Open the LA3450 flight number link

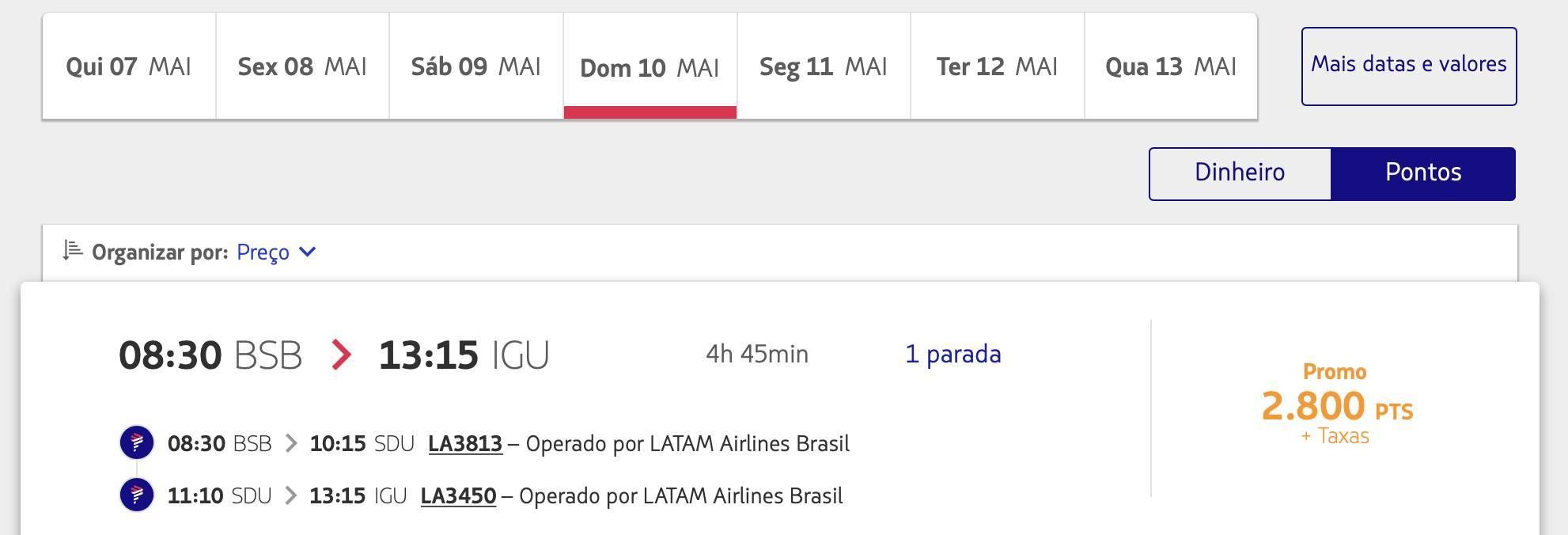tap(458, 495)
